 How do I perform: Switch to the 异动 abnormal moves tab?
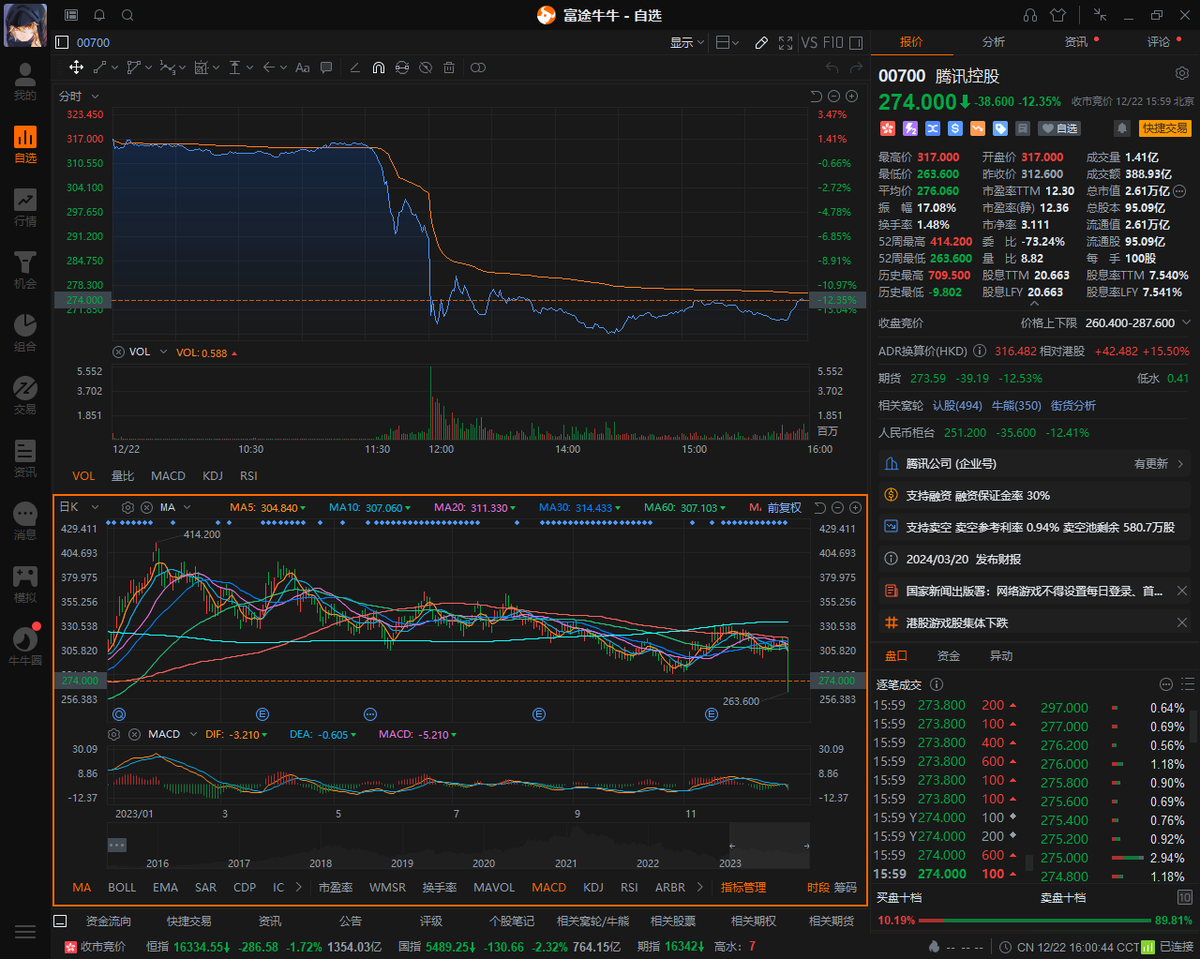(x=1001, y=656)
